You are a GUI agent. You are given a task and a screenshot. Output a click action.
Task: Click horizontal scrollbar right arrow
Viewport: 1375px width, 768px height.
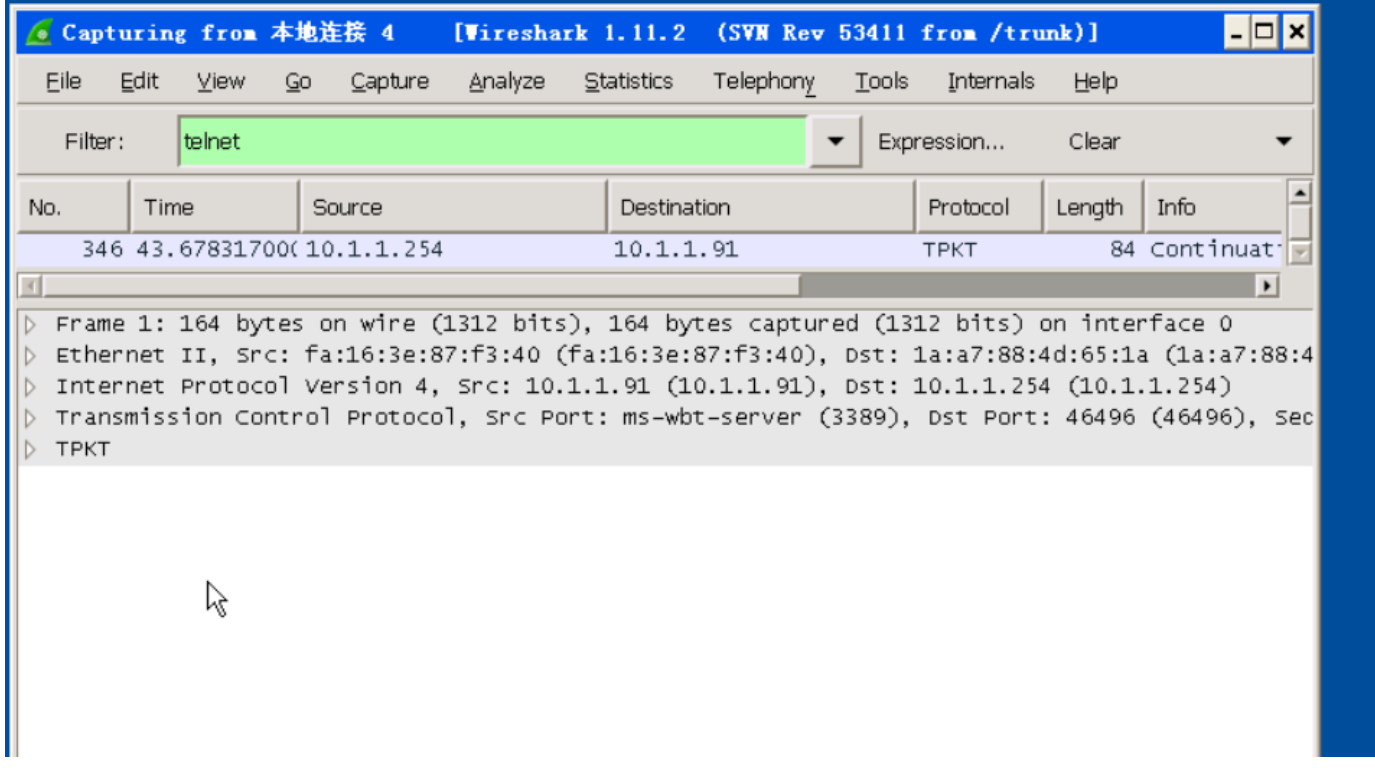(x=1268, y=286)
